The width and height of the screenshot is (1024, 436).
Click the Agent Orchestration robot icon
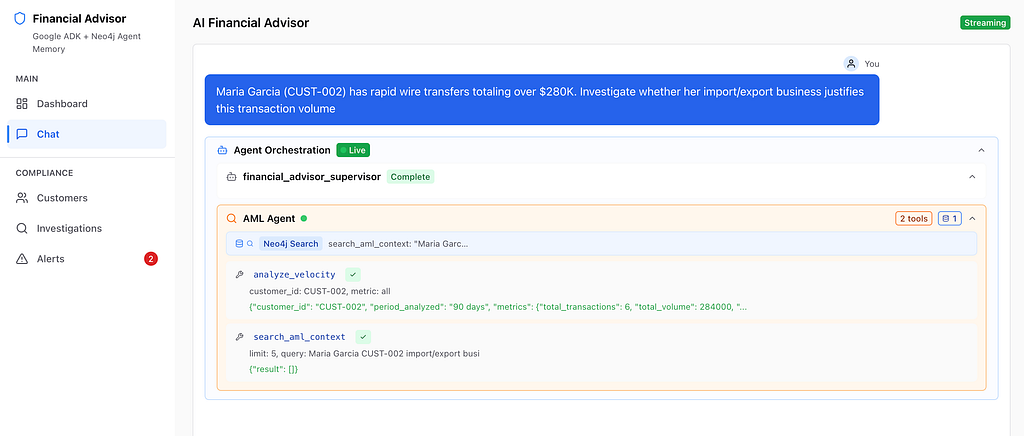pos(222,150)
